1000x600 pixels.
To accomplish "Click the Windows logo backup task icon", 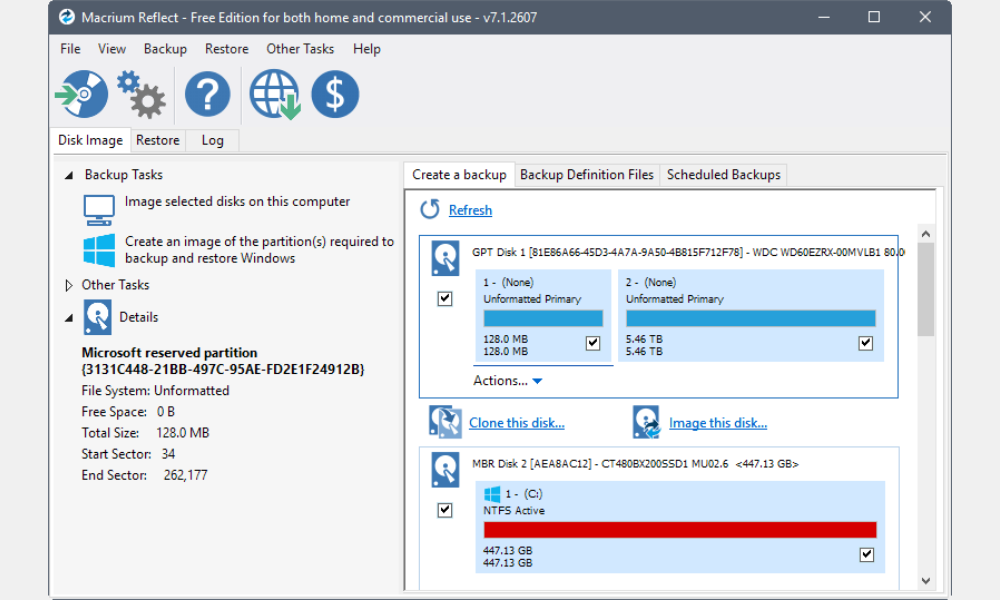I will 99,250.
